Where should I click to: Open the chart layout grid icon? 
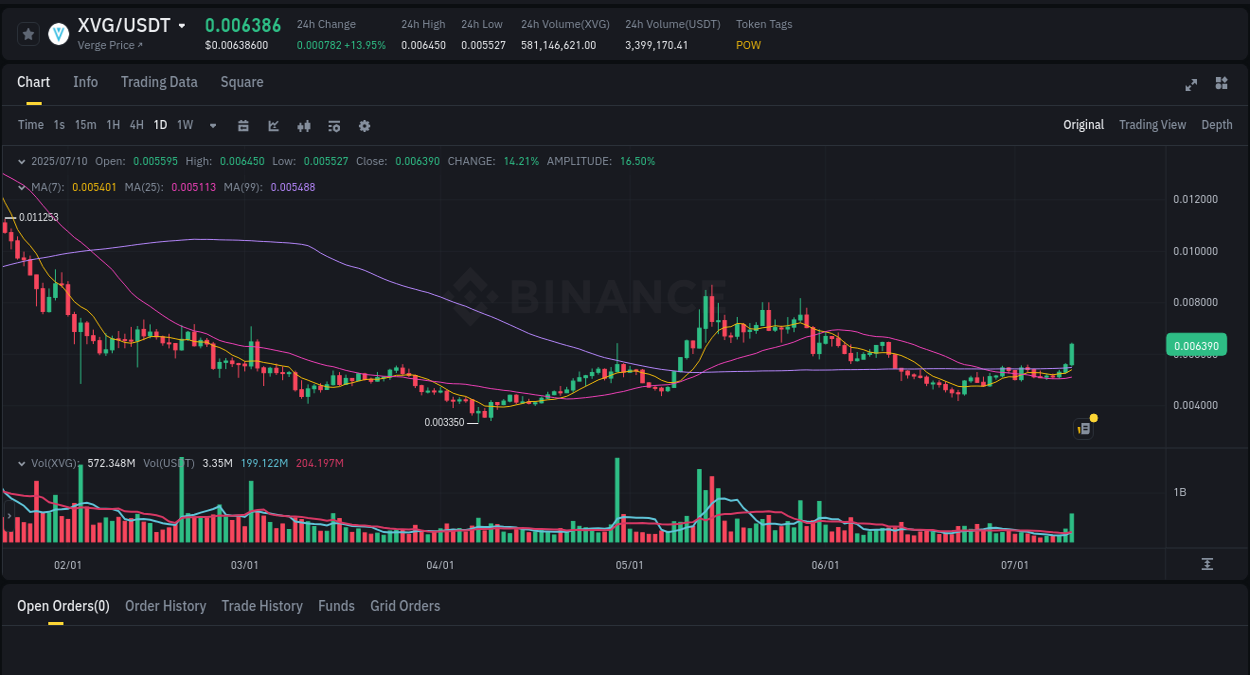(1221, 84)
